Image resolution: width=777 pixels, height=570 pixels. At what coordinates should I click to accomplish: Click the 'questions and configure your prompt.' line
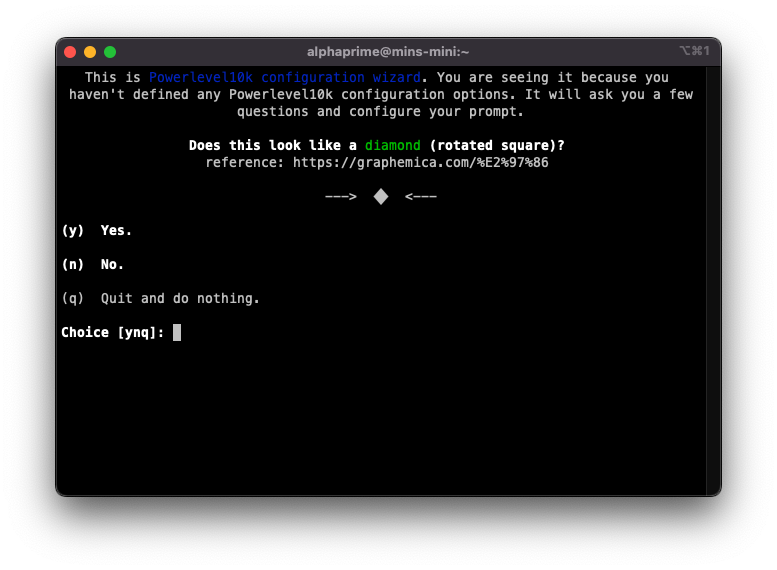(380, 112)
